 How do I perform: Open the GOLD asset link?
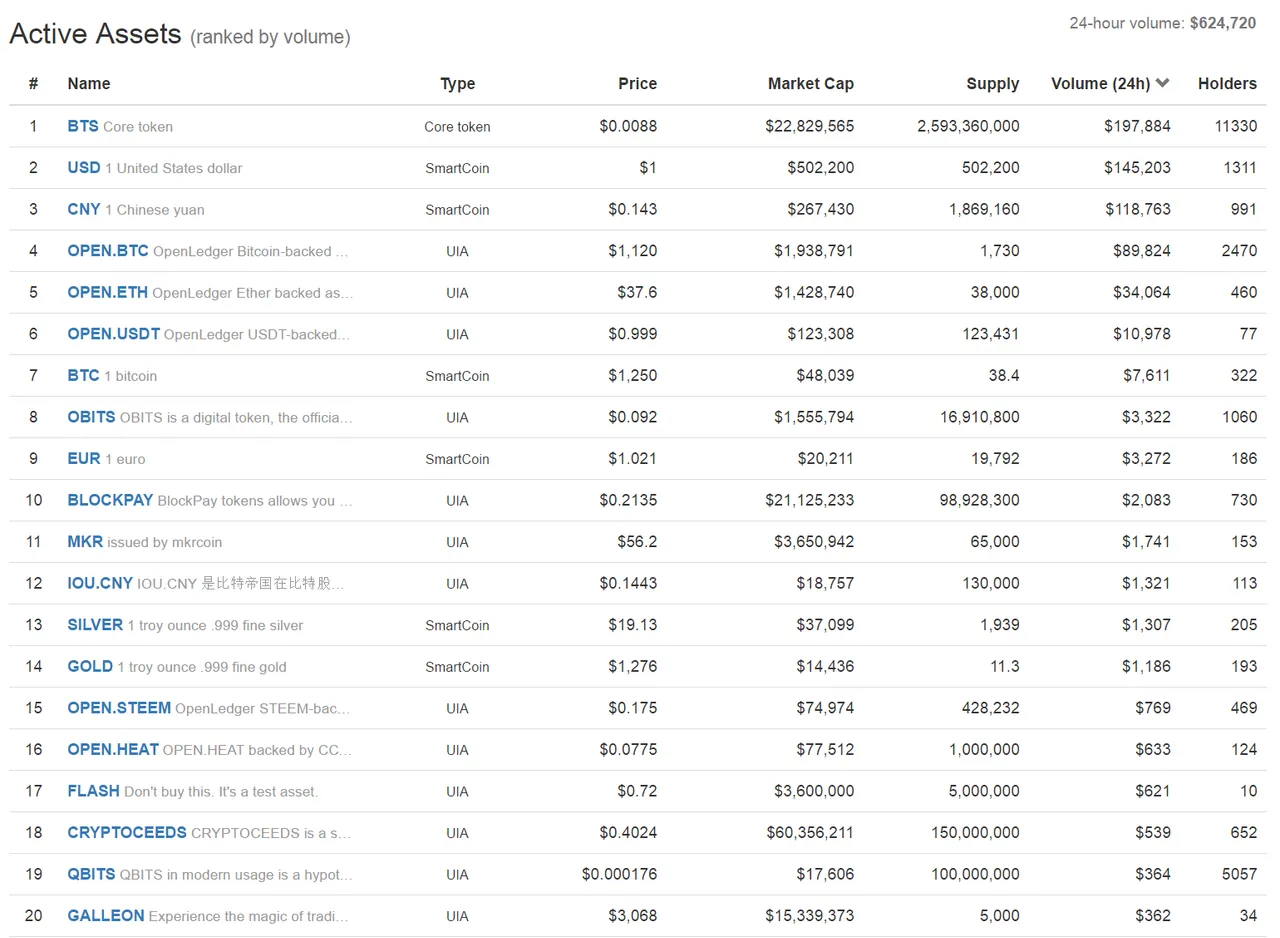[x=90, y=666]
